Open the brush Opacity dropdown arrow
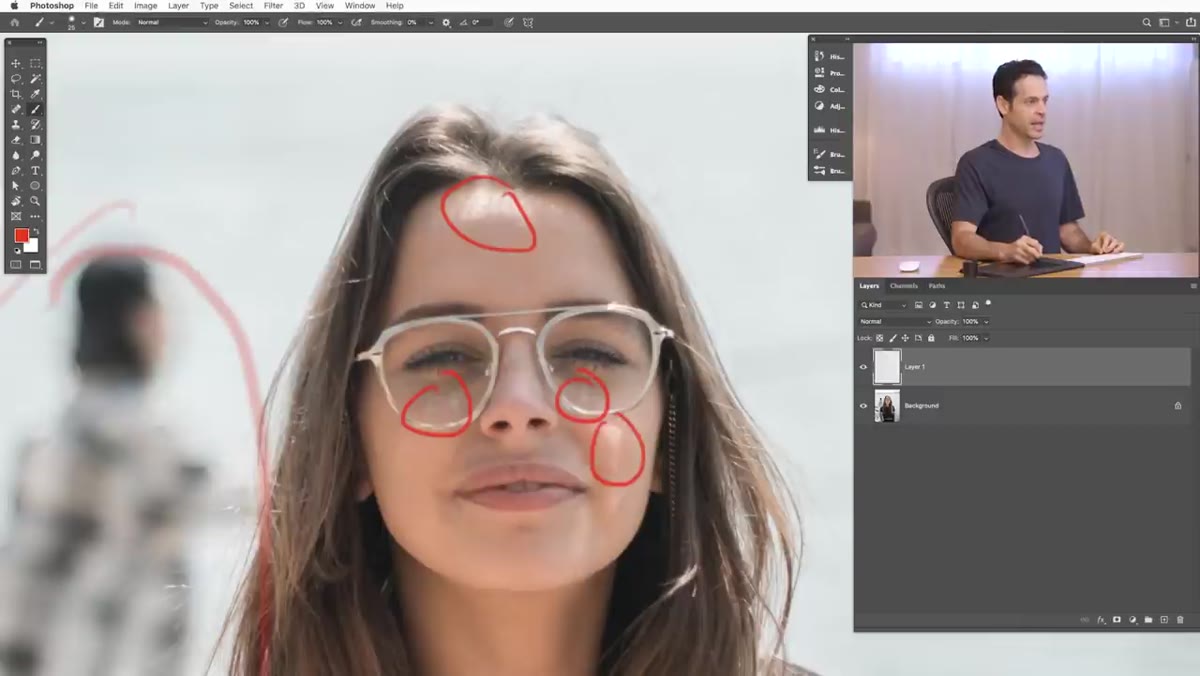1200x676 pixels. (267, 22)
